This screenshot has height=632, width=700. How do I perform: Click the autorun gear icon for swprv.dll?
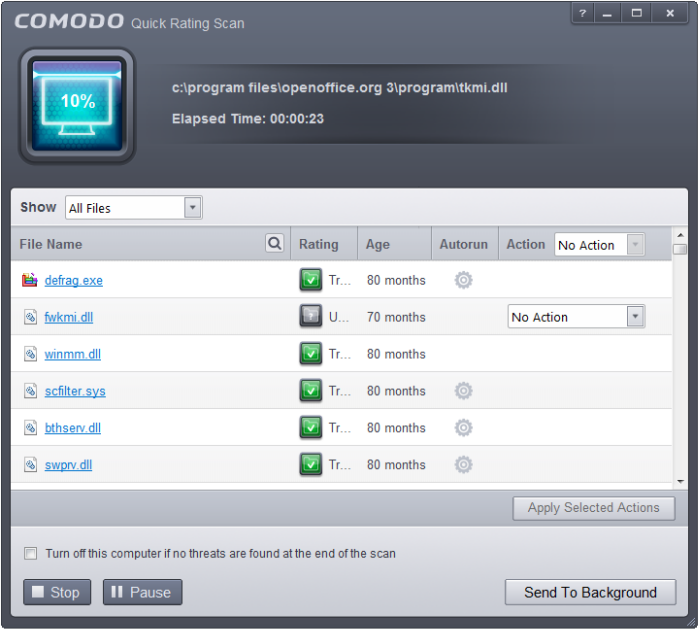tap(463, 465)
